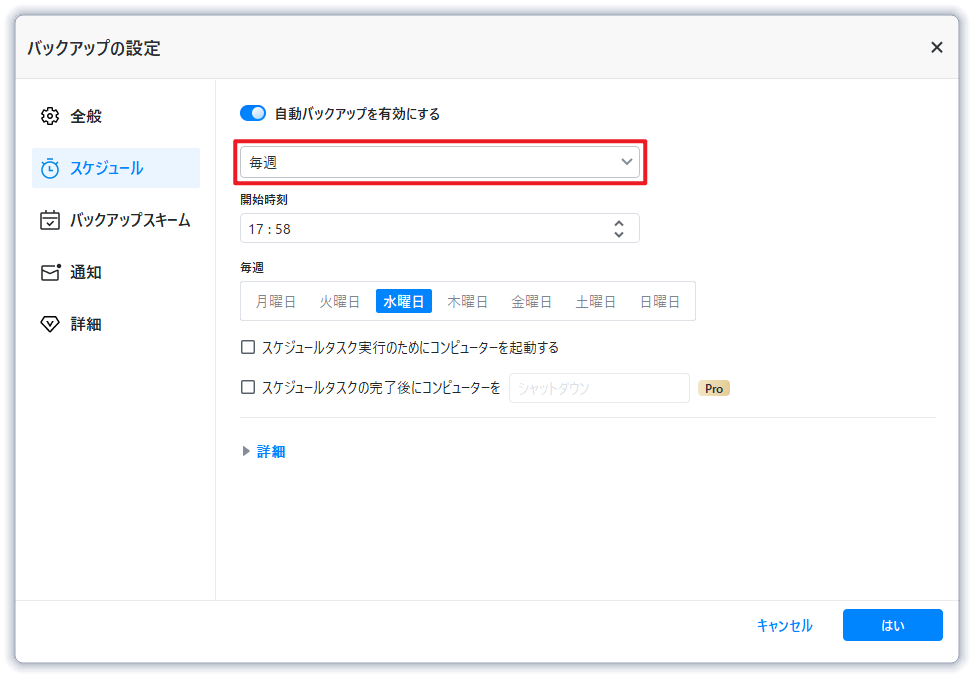Viewport: 974px width, 678px height.
Task: Click the 開始時刻 label
Action: click(263, 199)
